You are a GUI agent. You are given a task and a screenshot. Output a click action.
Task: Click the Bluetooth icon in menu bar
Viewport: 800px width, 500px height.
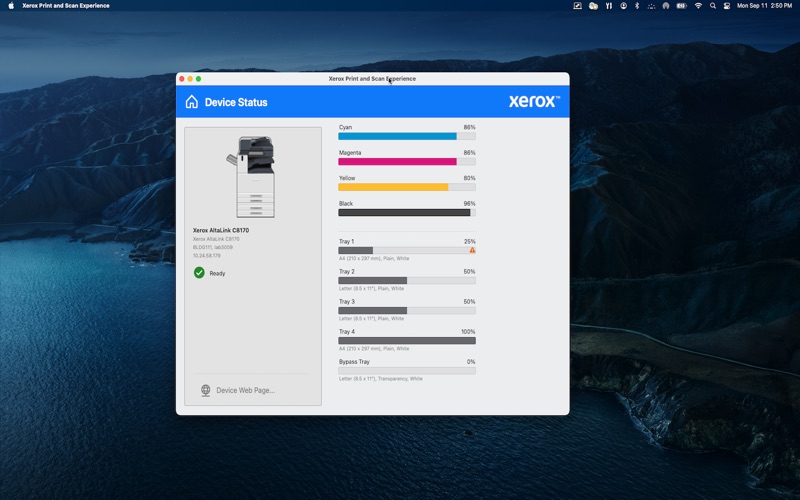coord(637,6)
